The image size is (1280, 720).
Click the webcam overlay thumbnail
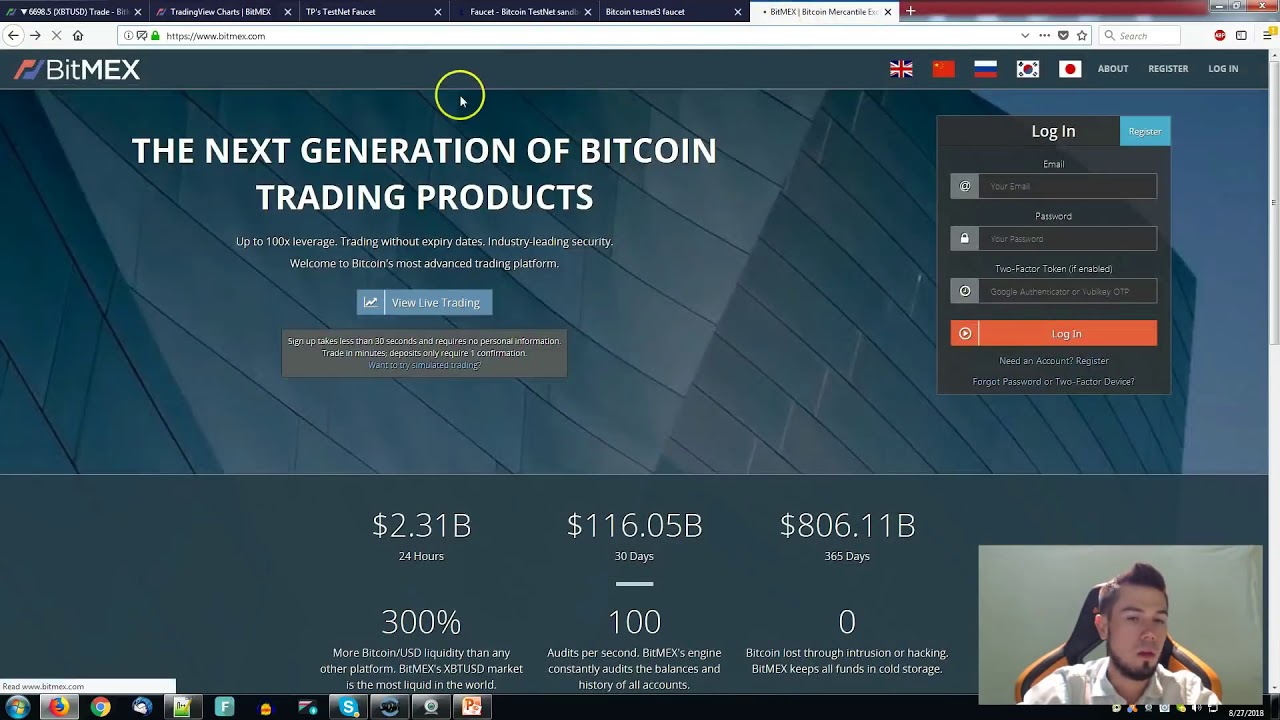point(1120,625)
